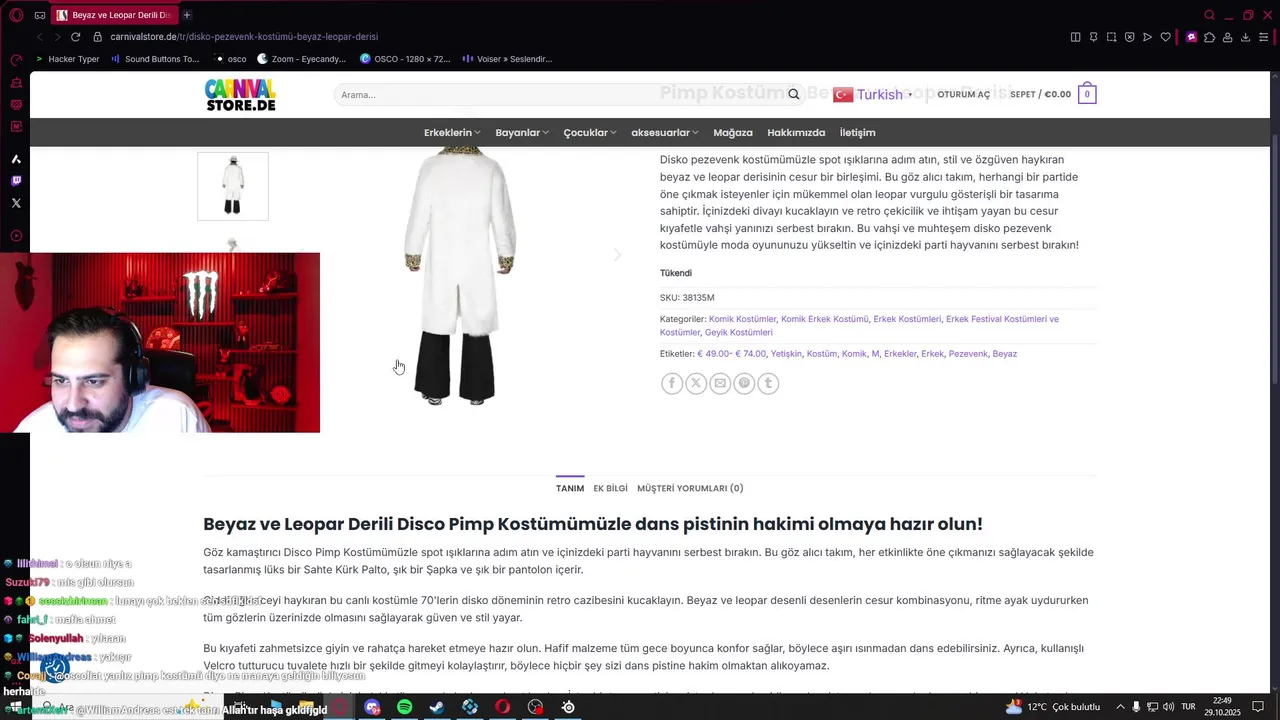
Task: Add page to bookmarks with heart icon
Action: tap(1165, 37)
